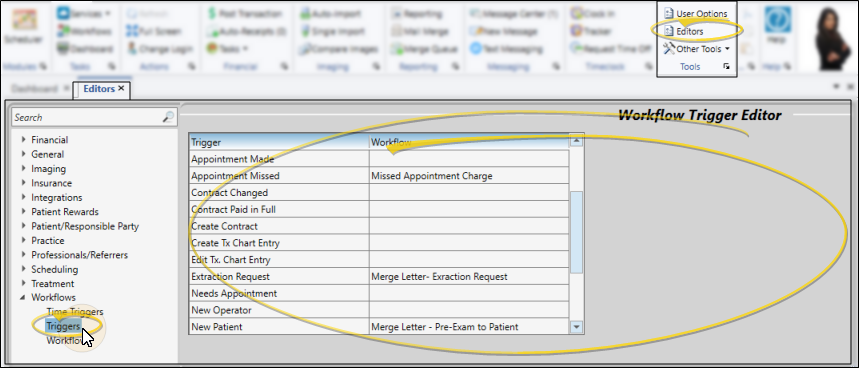This screenshot has height=368, width=860.
Task: Select the Triggers tree item
Action: [64, 326]
